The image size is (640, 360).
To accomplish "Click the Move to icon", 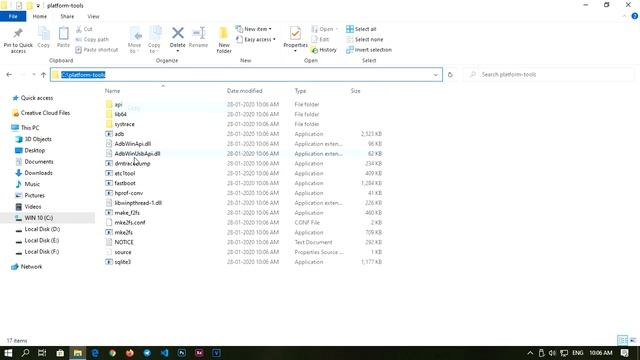I will (134, 33).
